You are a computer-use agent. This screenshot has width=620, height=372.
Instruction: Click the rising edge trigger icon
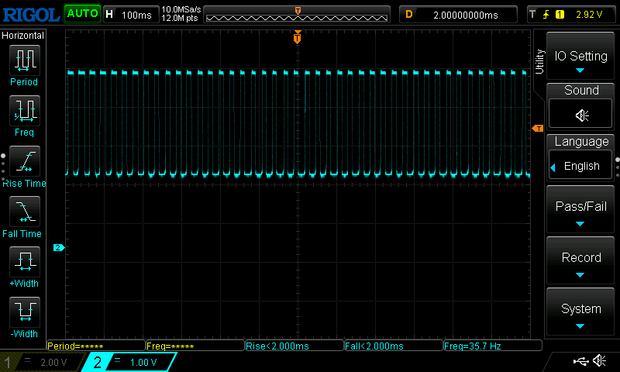coord(546,15)
